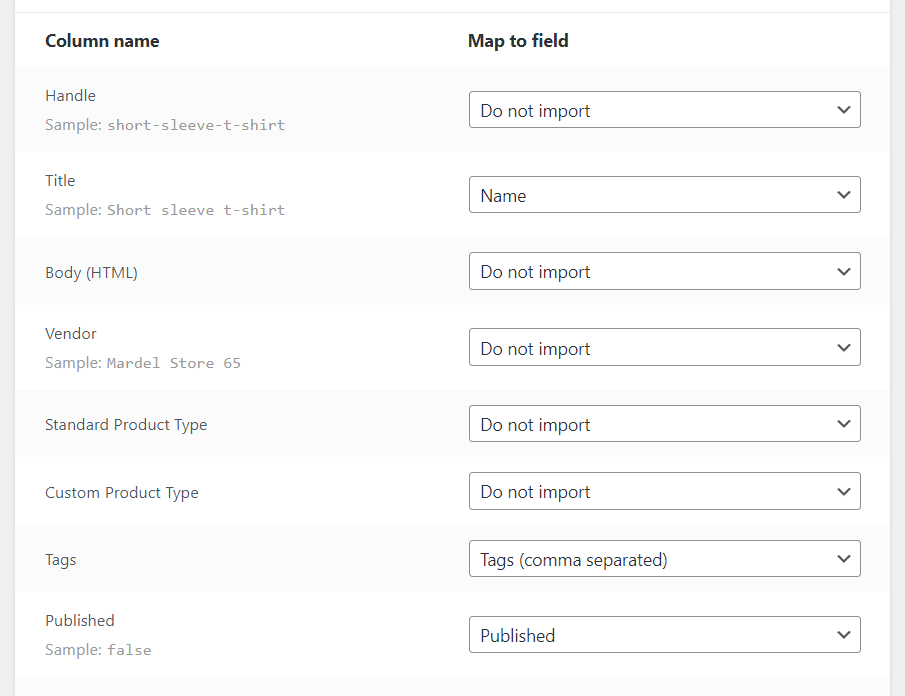
Task: Click the chevron on the Vendor dropdown
Action: pyautogui.click(x=843, y=348)
